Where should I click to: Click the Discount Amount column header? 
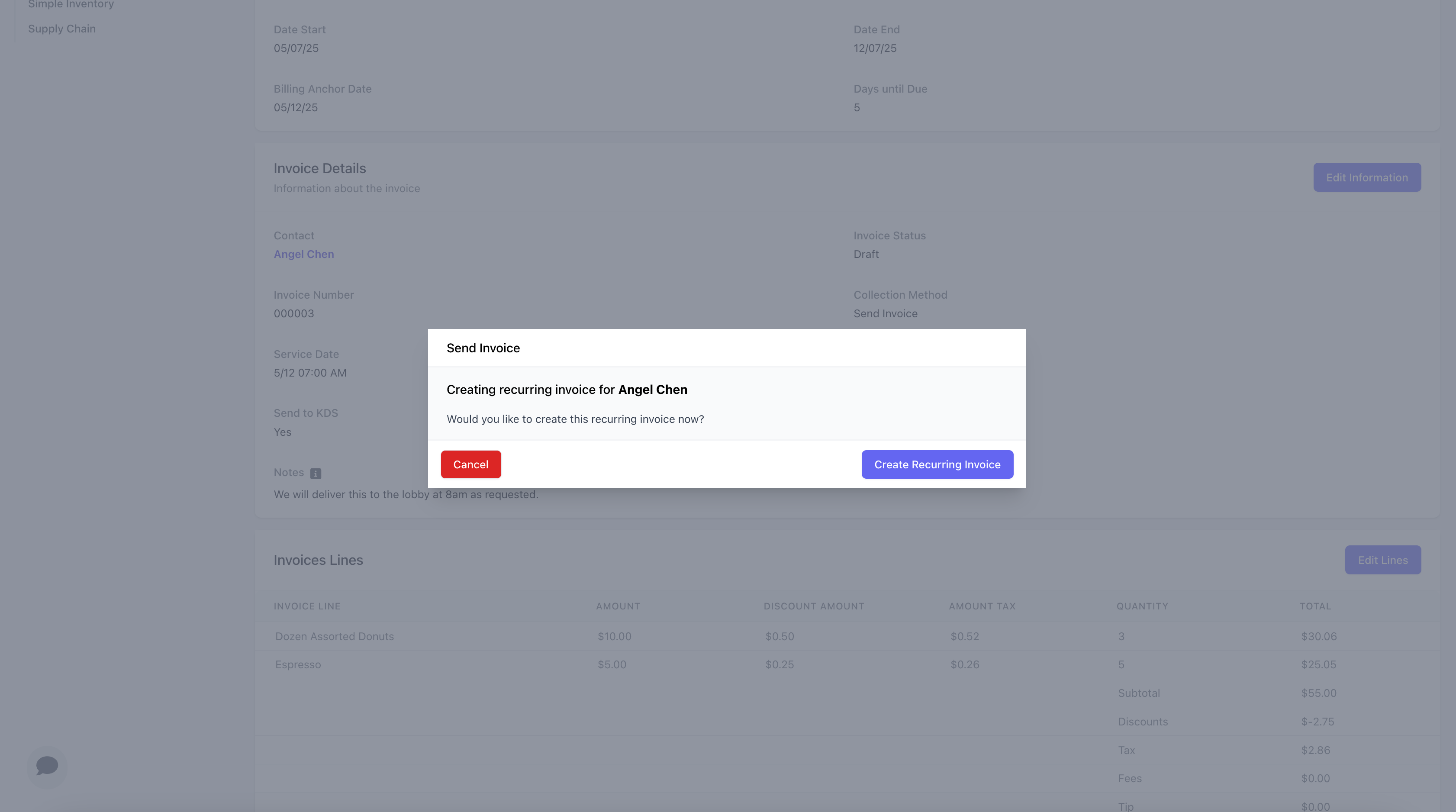click(813, 606)
